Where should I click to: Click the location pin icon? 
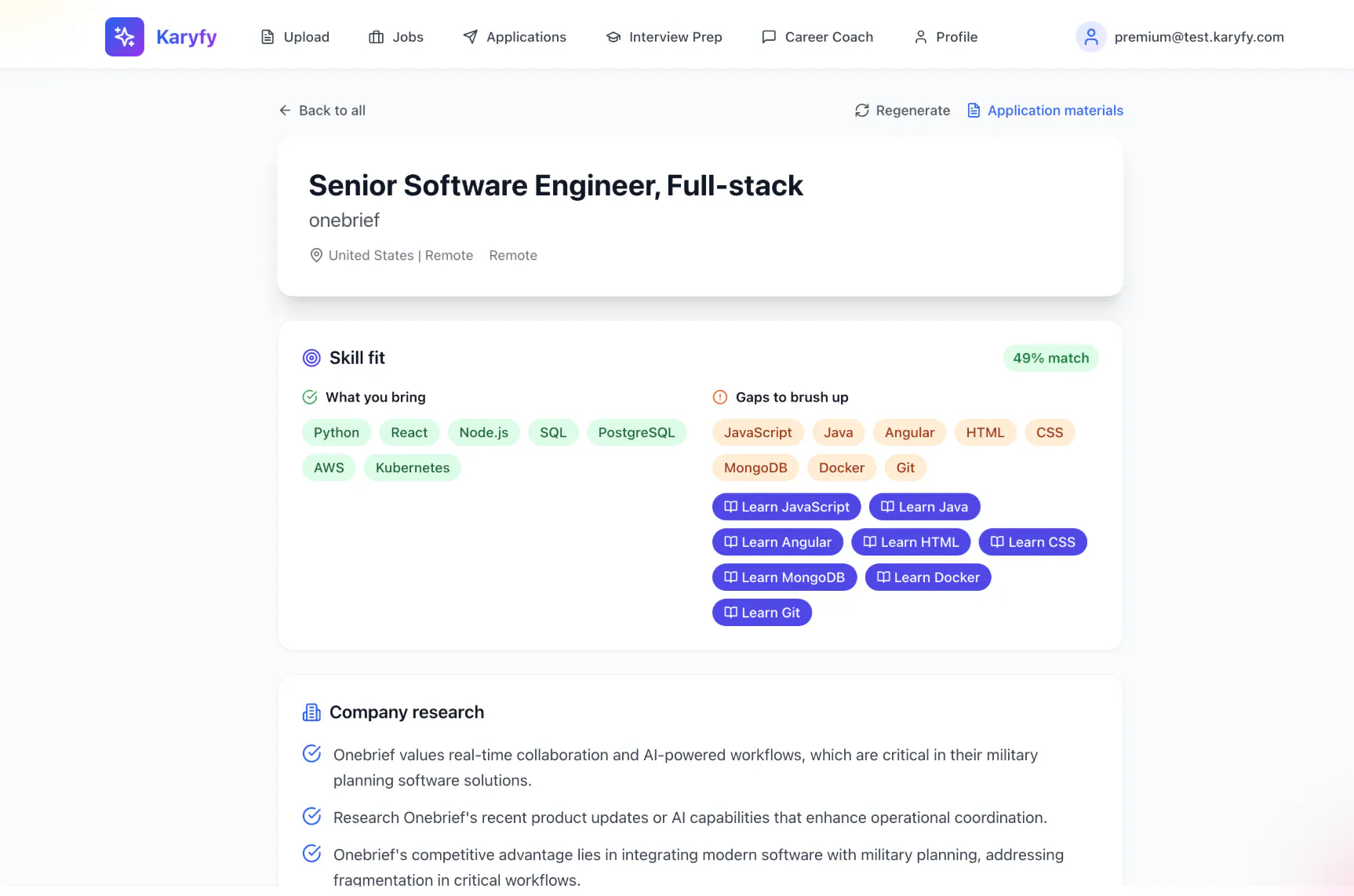pyautogui.click(x=316, y=255)
